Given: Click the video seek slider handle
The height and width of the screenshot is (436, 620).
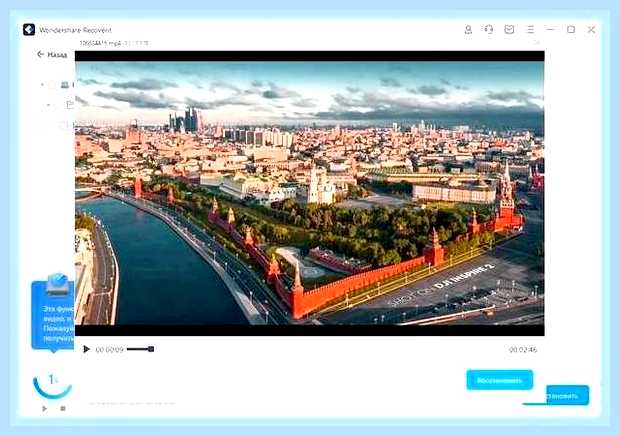Looking at the screenshot, I should (151, 349).
